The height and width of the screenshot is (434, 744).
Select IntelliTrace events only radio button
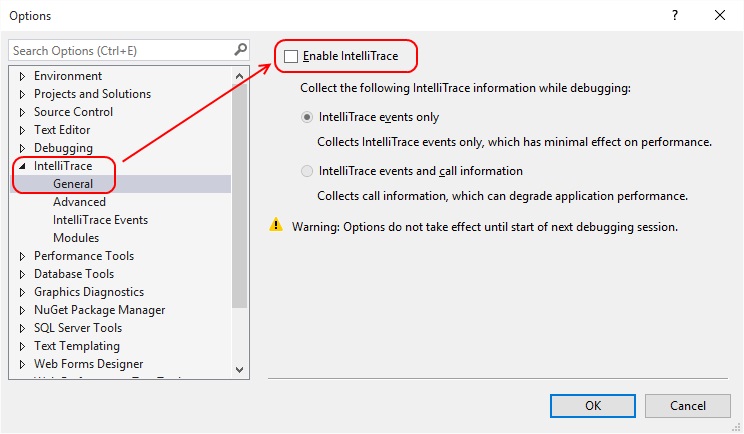pos(307,118)
